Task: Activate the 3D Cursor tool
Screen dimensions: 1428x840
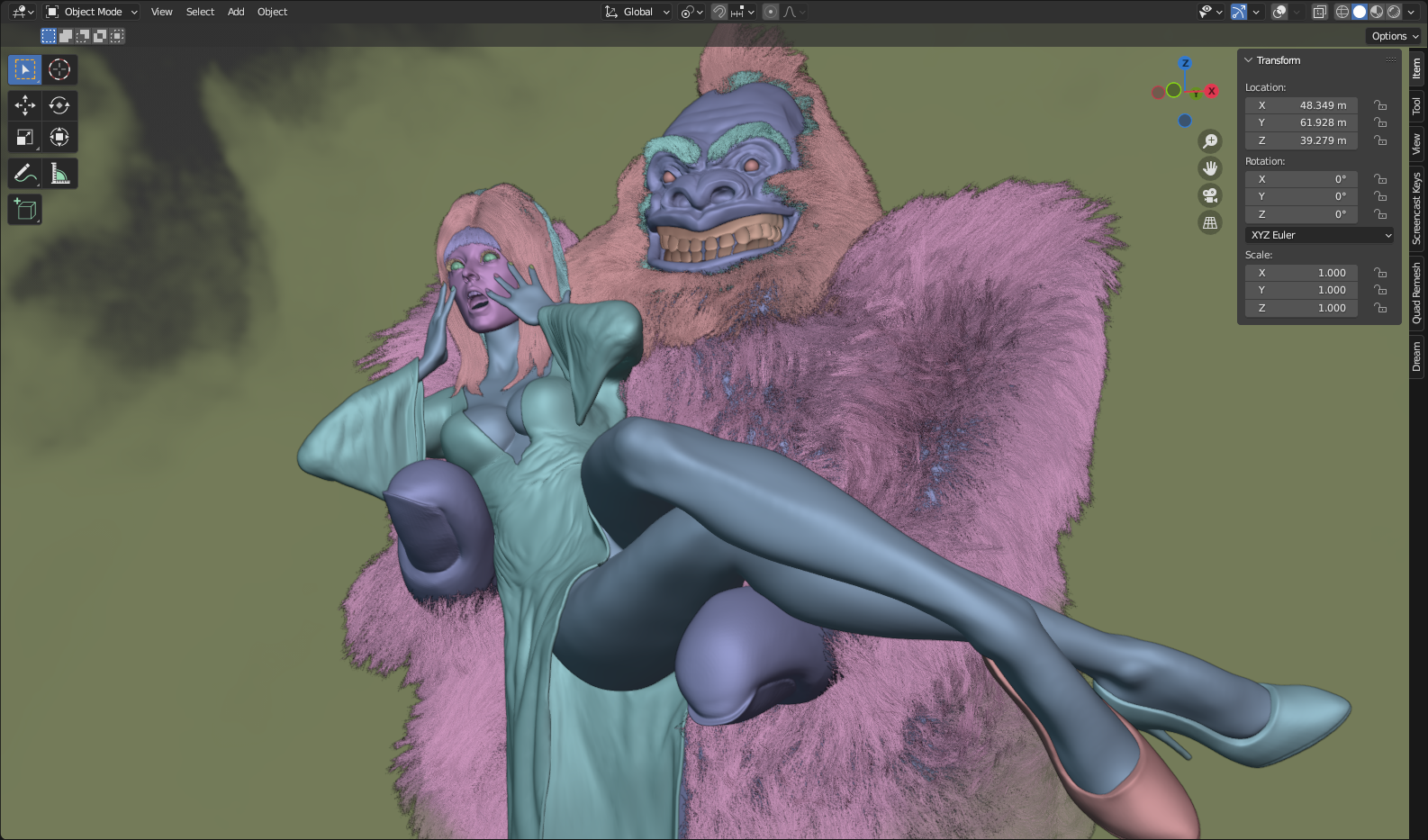Action: (59, 69)
